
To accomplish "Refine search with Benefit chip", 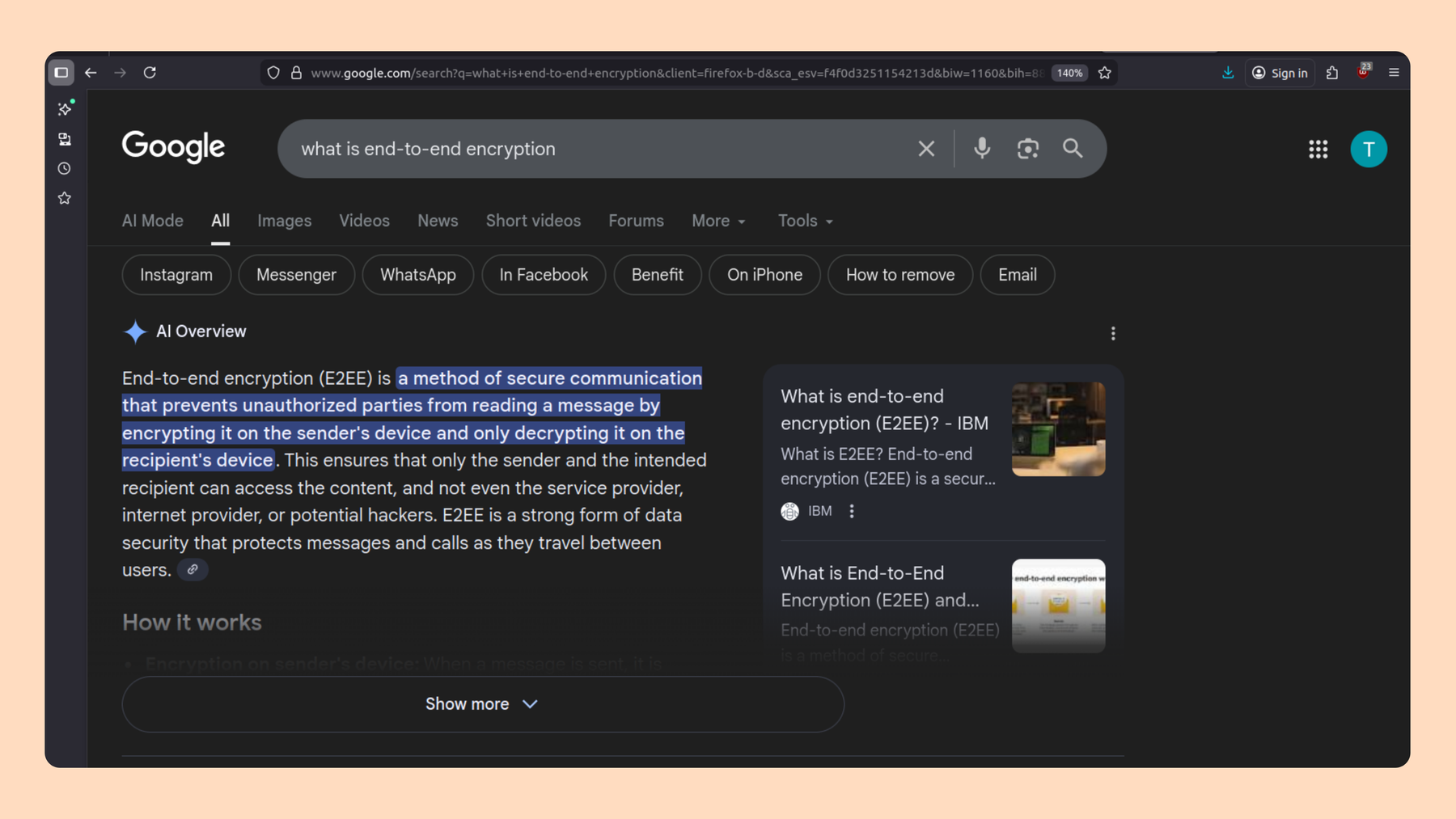I will point(658,275).
